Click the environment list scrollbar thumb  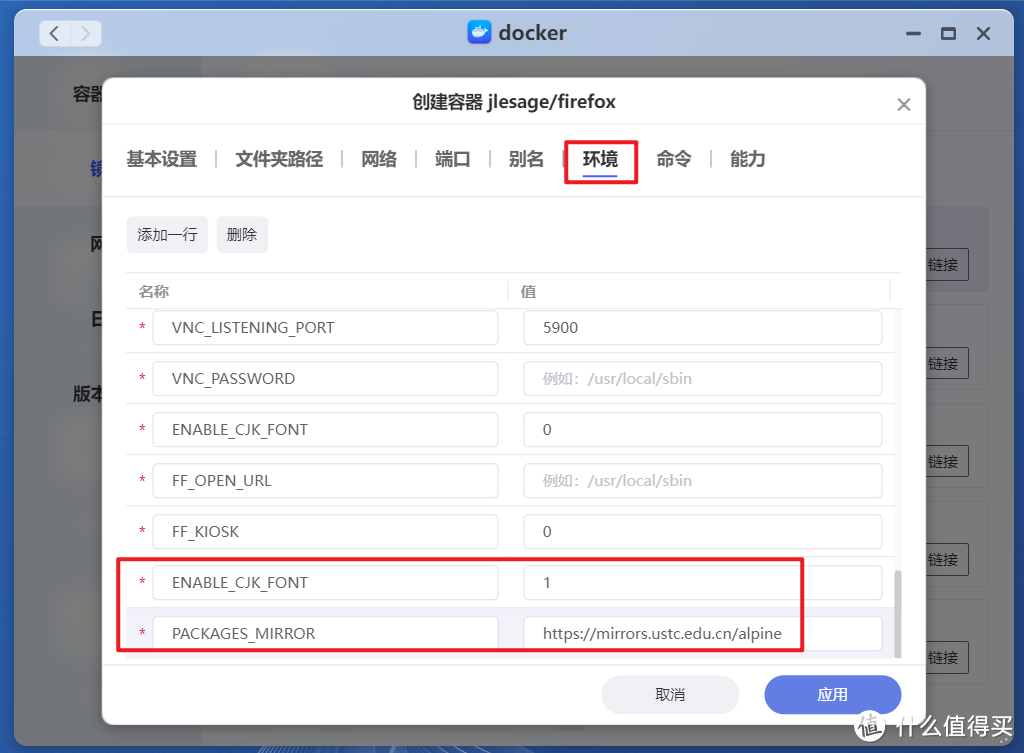pos(897,614)
